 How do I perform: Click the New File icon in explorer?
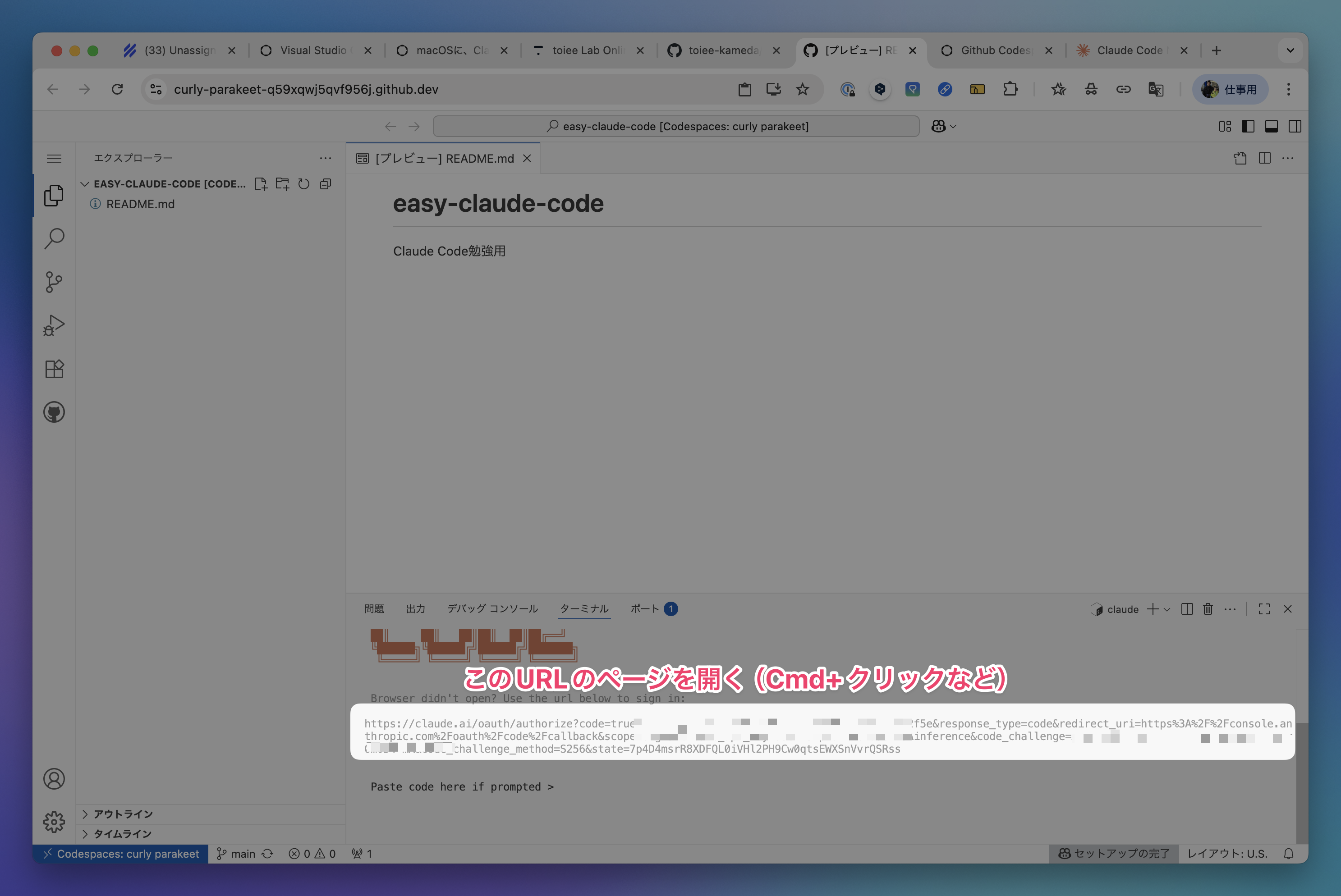[261, 184]
